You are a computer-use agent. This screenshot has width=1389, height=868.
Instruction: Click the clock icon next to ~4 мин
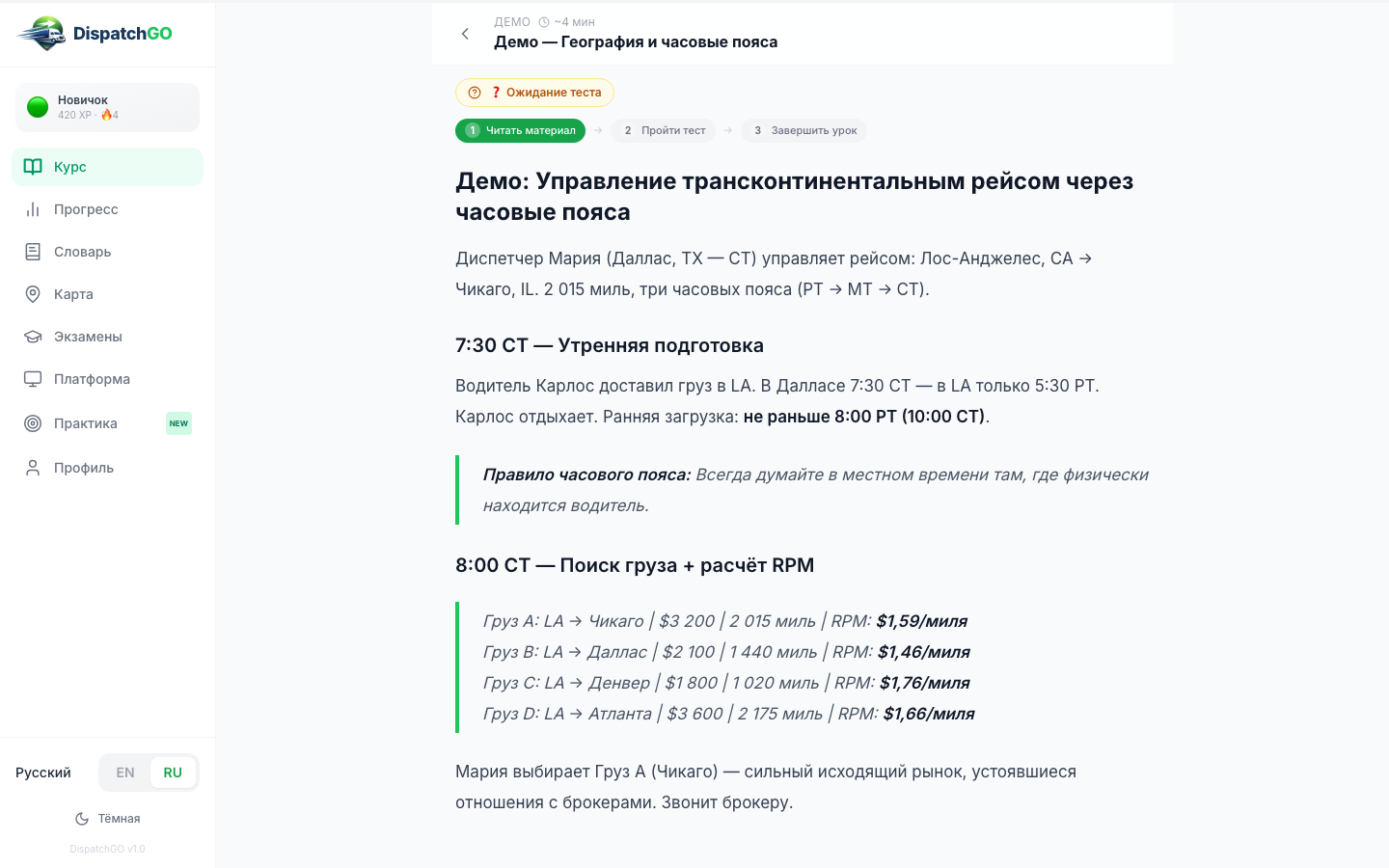544,22
